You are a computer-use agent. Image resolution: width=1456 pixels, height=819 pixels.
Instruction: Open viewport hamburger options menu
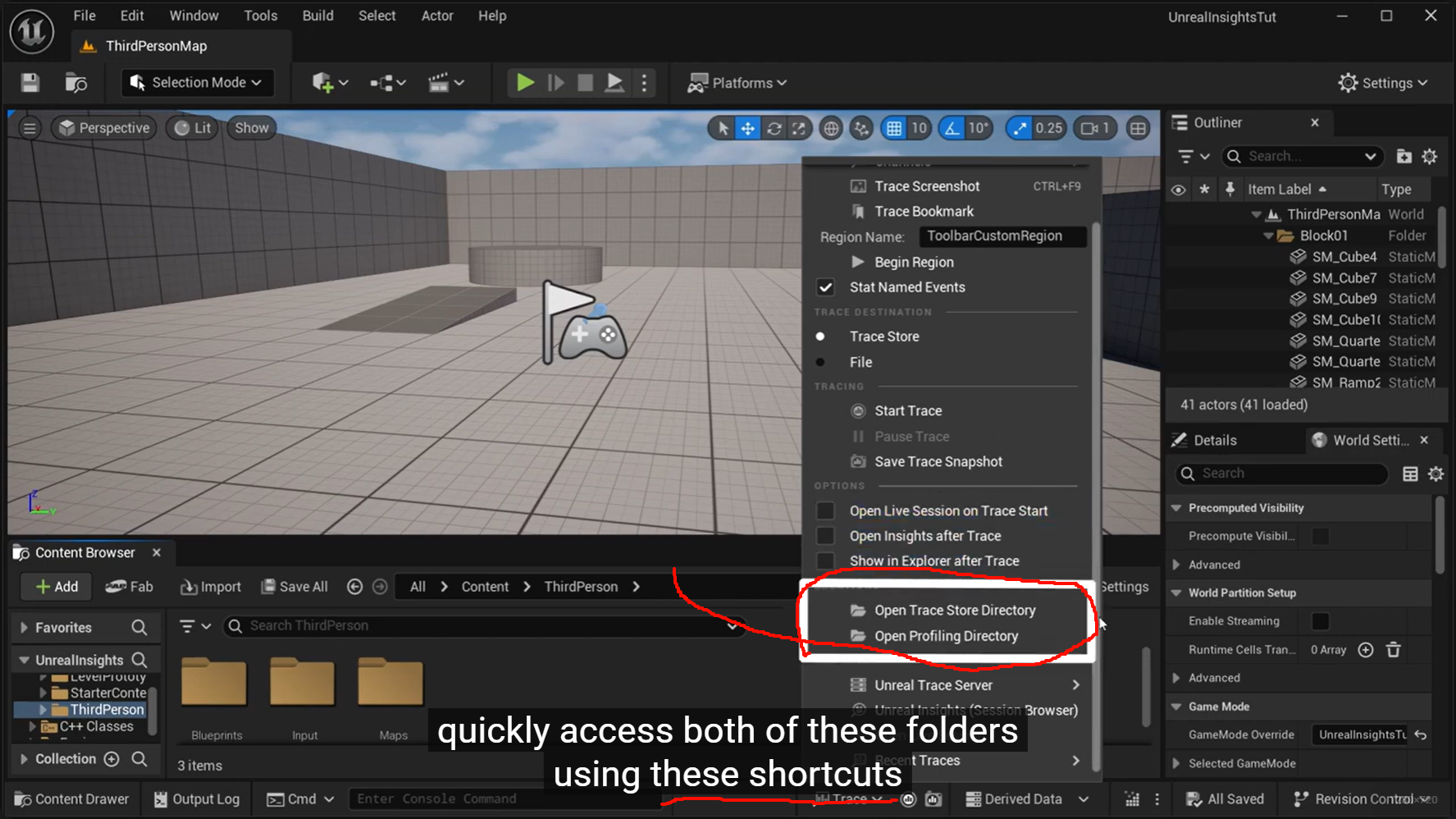30,128
